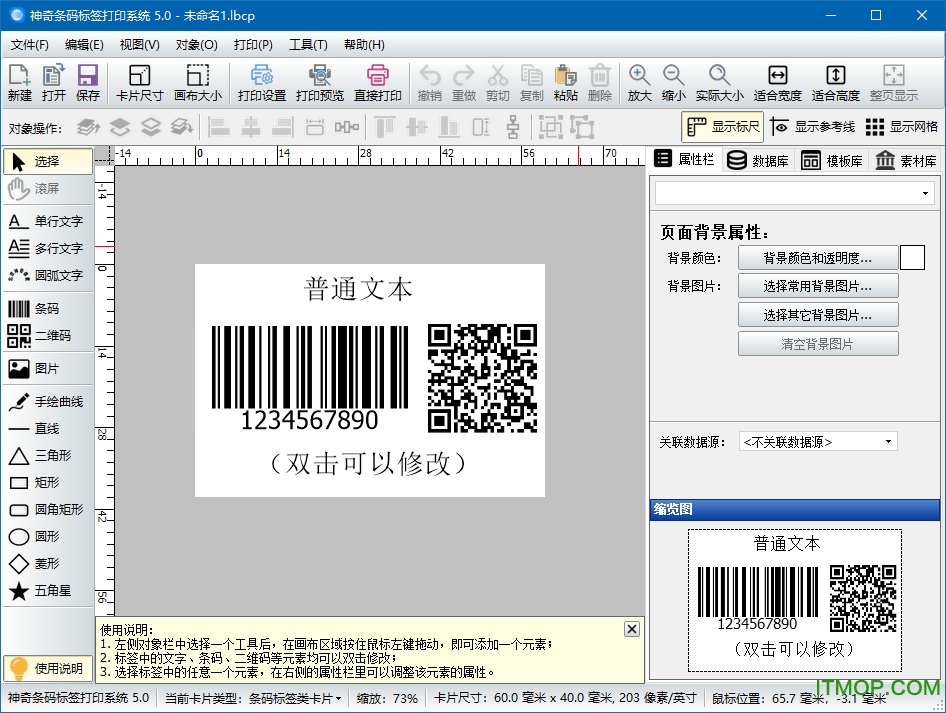946x713 pixels.
Task: Click 背景颜色和透明度 button
Action: tap(817, 258)
